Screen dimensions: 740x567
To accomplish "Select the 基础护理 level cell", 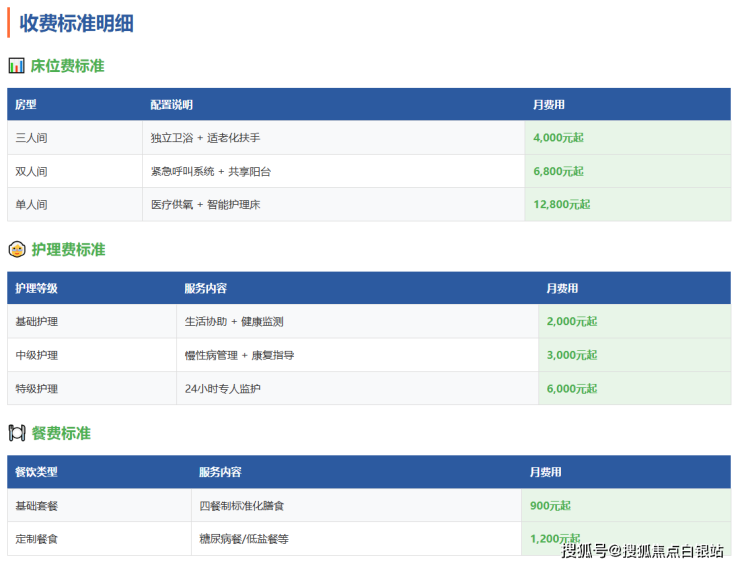I will (92, 322).
